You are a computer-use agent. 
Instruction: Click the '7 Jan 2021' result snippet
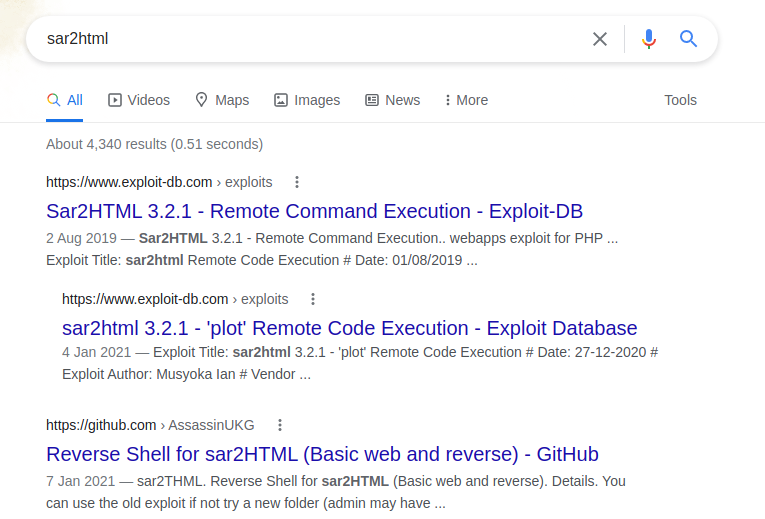pyautogui.click(x=336, y=492)
